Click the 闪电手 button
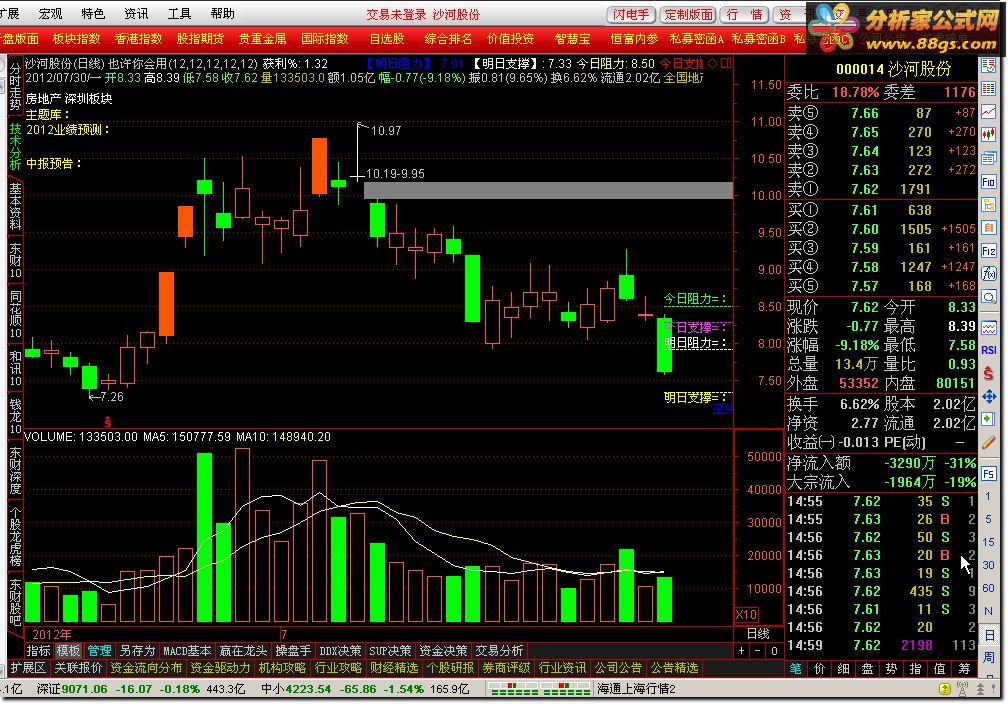Viewport: 1008px width, 704px height. [x=631, y=14]
